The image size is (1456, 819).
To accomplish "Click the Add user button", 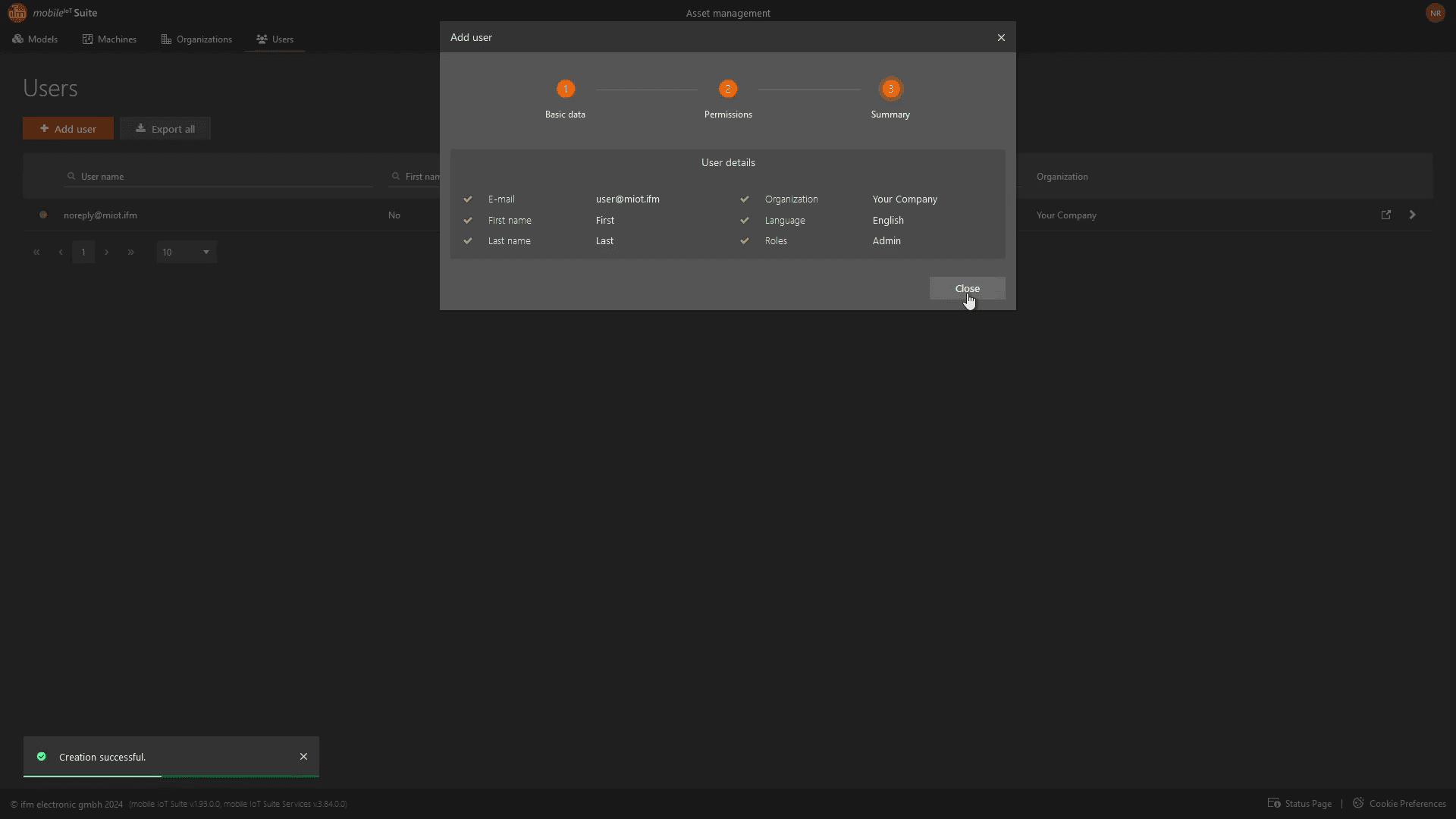I will (68, 128).
